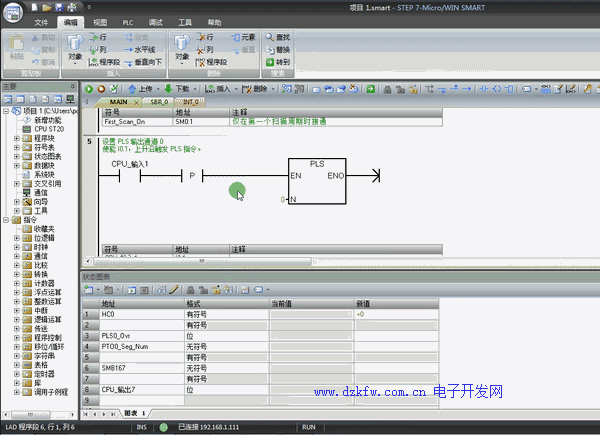Image resolution: width=600 pixels, height=435 pixels.
Task: Expand the 状态图表 tree node
Action: pyautogui.click(x=16, y=156)
